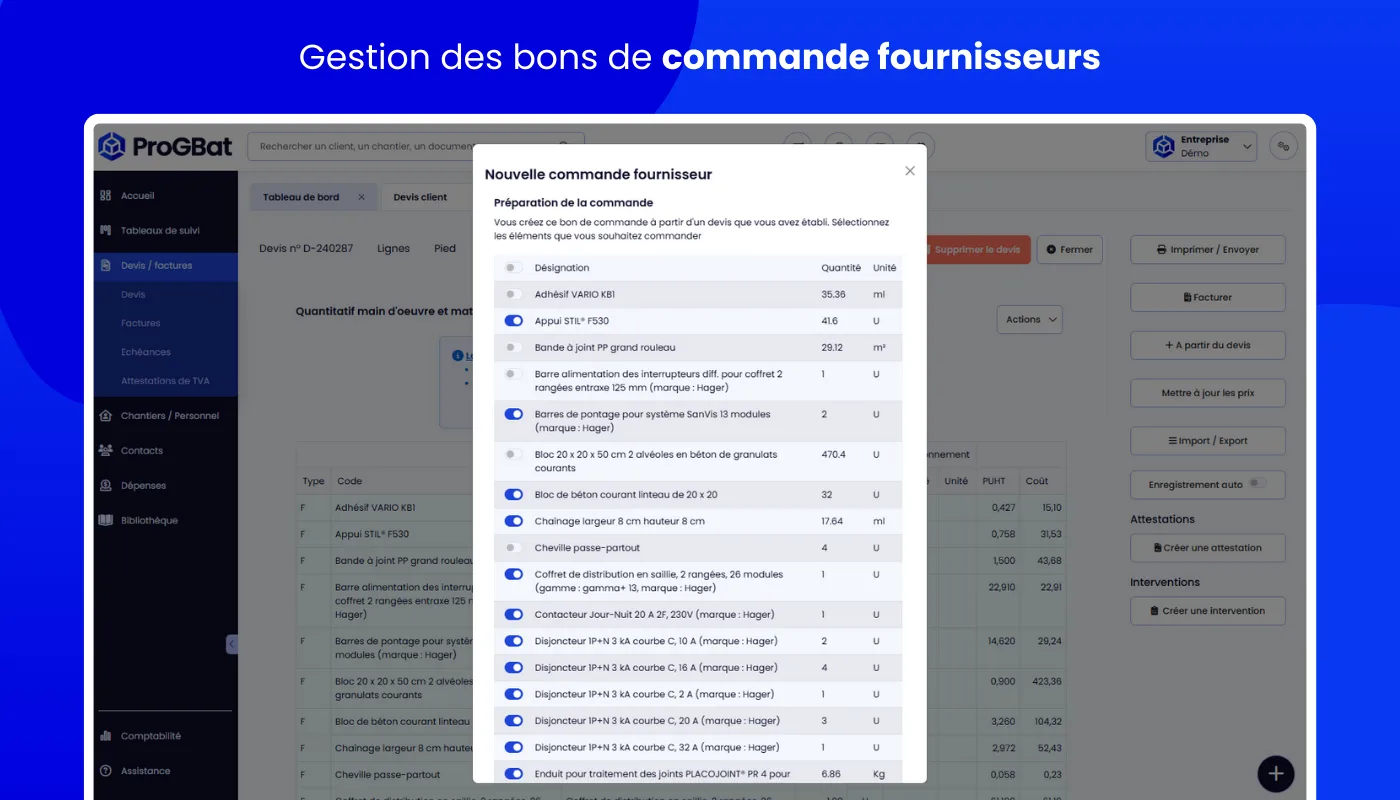The height and width of the screenshot is (800, 1400).
Task: Enable the Bloc 20 x 20 x 50 cm switch
Action: (x=514, y=454)
